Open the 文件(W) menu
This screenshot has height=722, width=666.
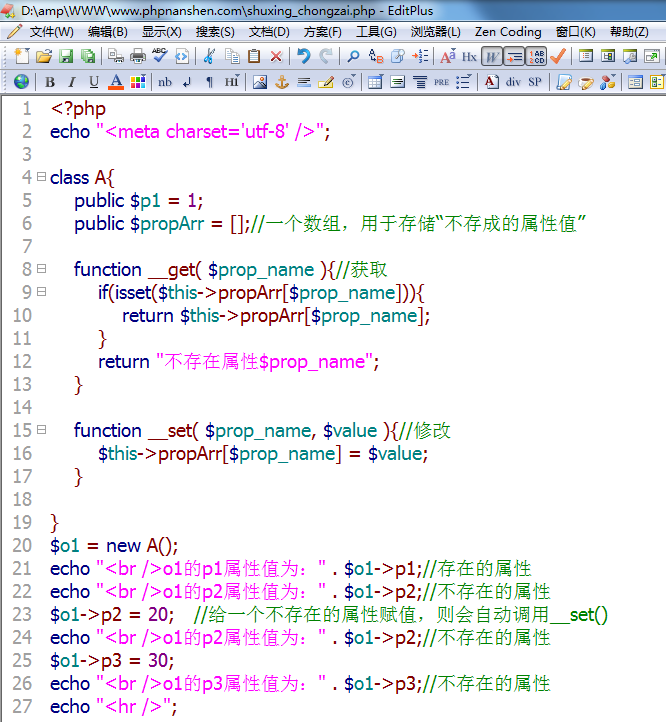pyautogui.click(x=51, y=32)
